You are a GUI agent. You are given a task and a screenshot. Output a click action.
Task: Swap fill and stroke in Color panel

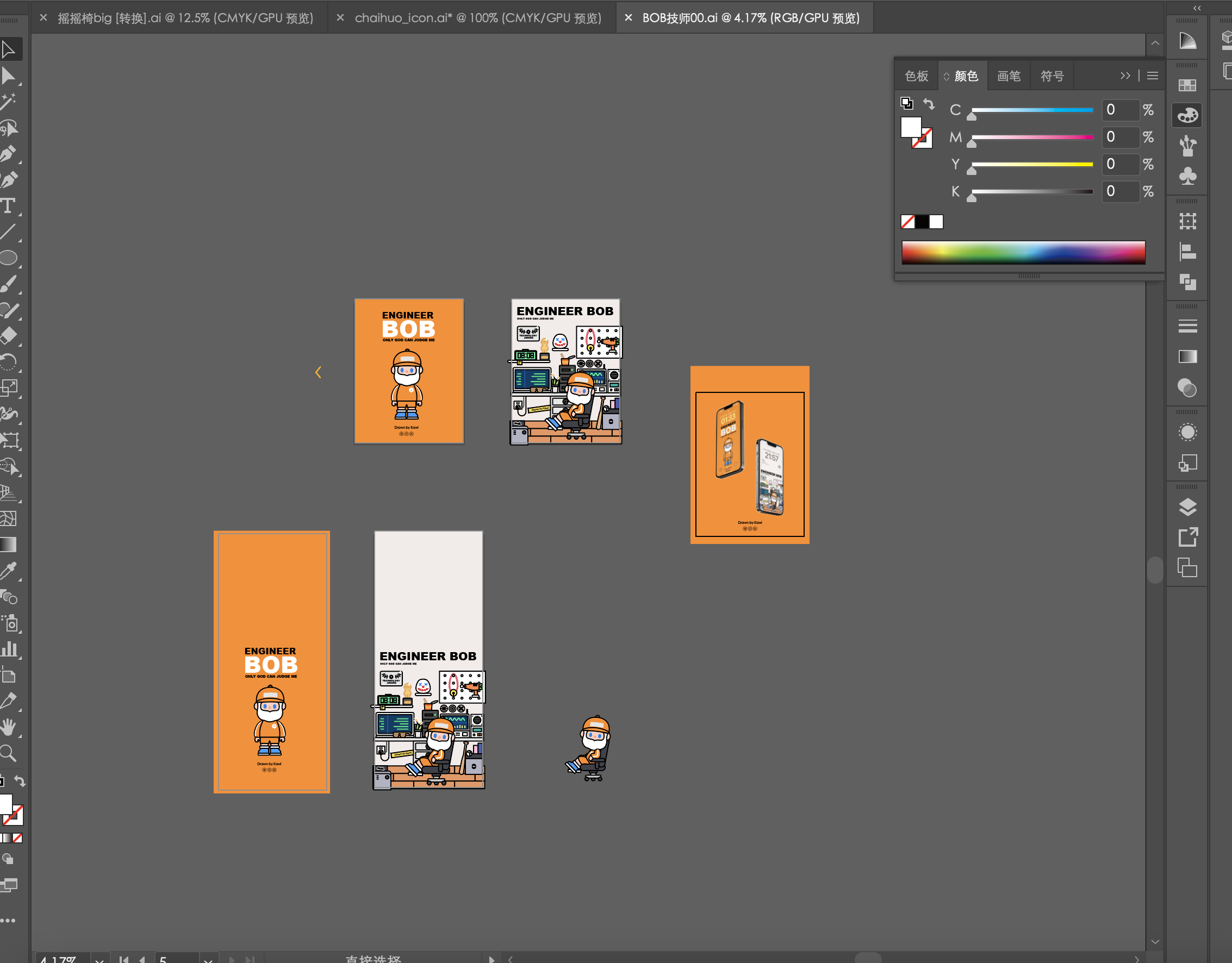929,104
